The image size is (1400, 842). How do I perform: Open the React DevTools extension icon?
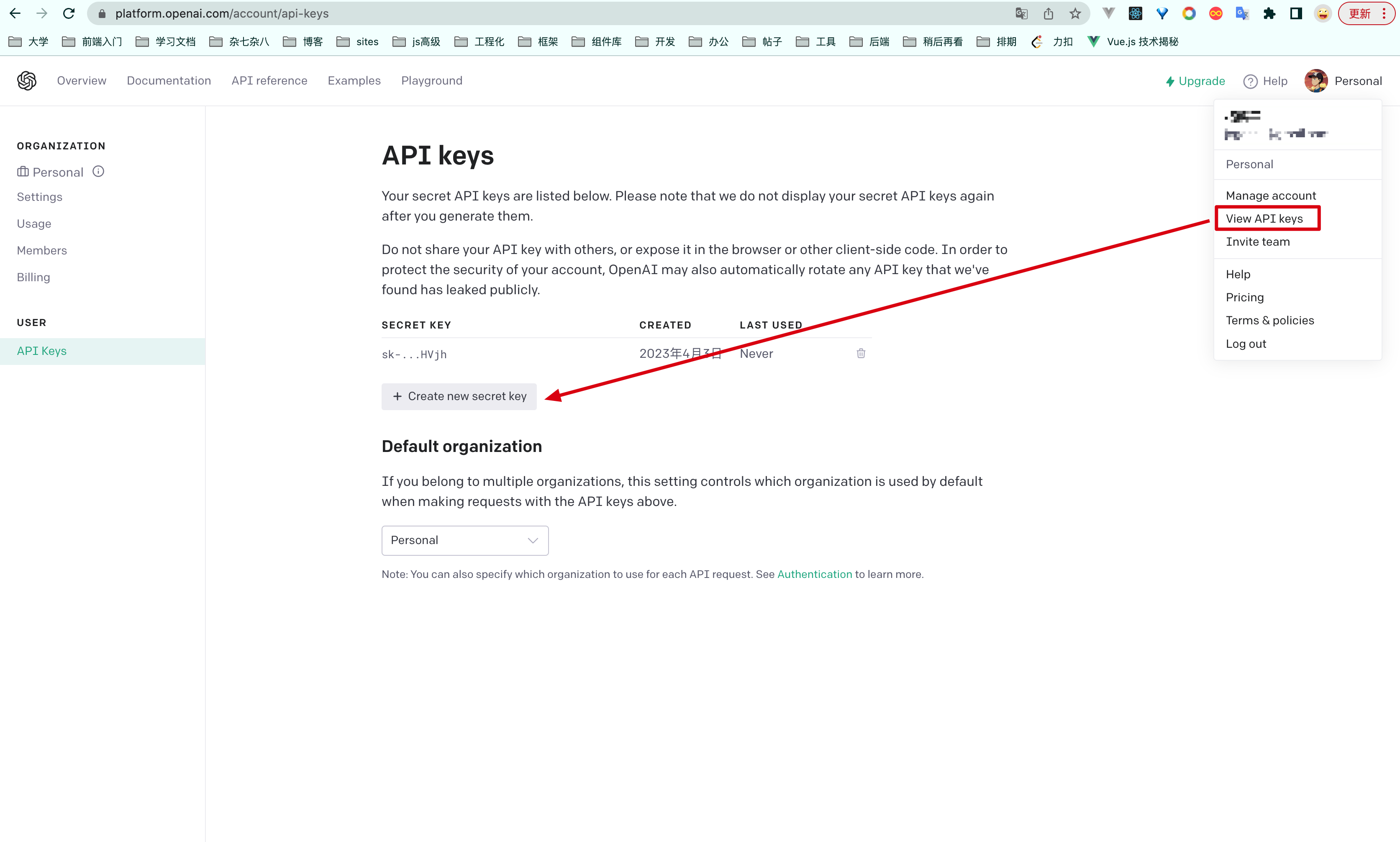(x=1135, y=14)
